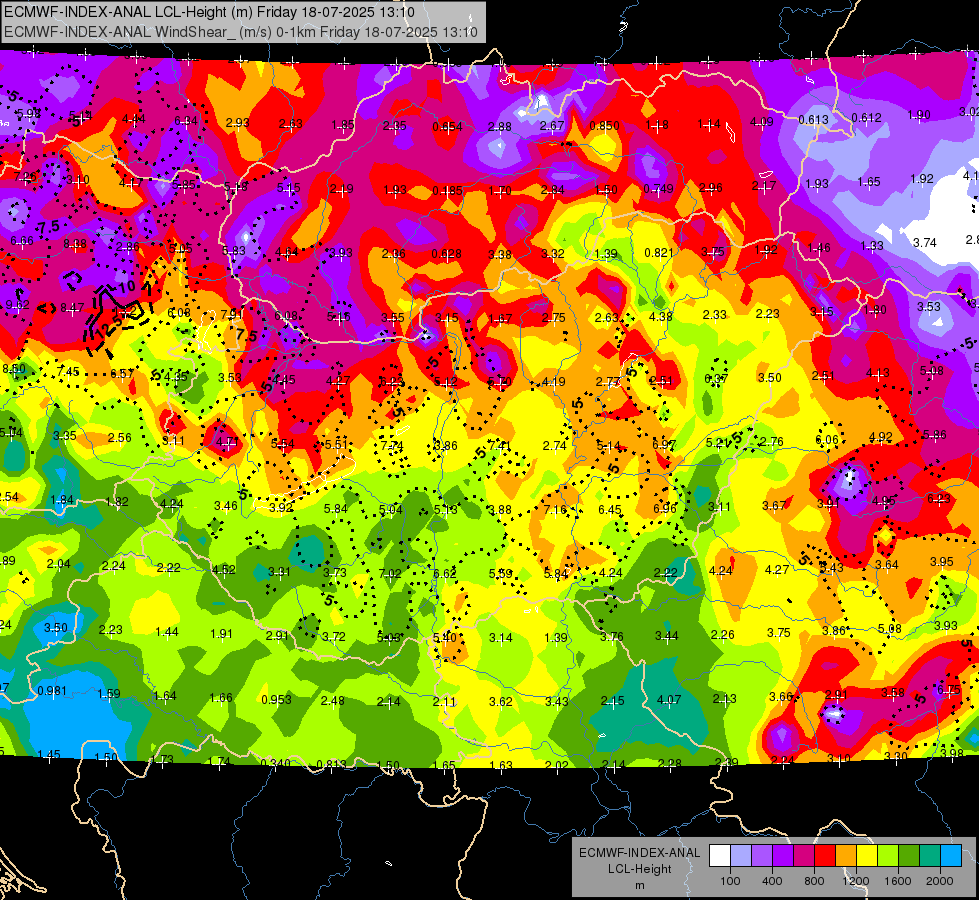Click grid value 0.981
The height and width of the screenshot is (900, 979).
52,691
